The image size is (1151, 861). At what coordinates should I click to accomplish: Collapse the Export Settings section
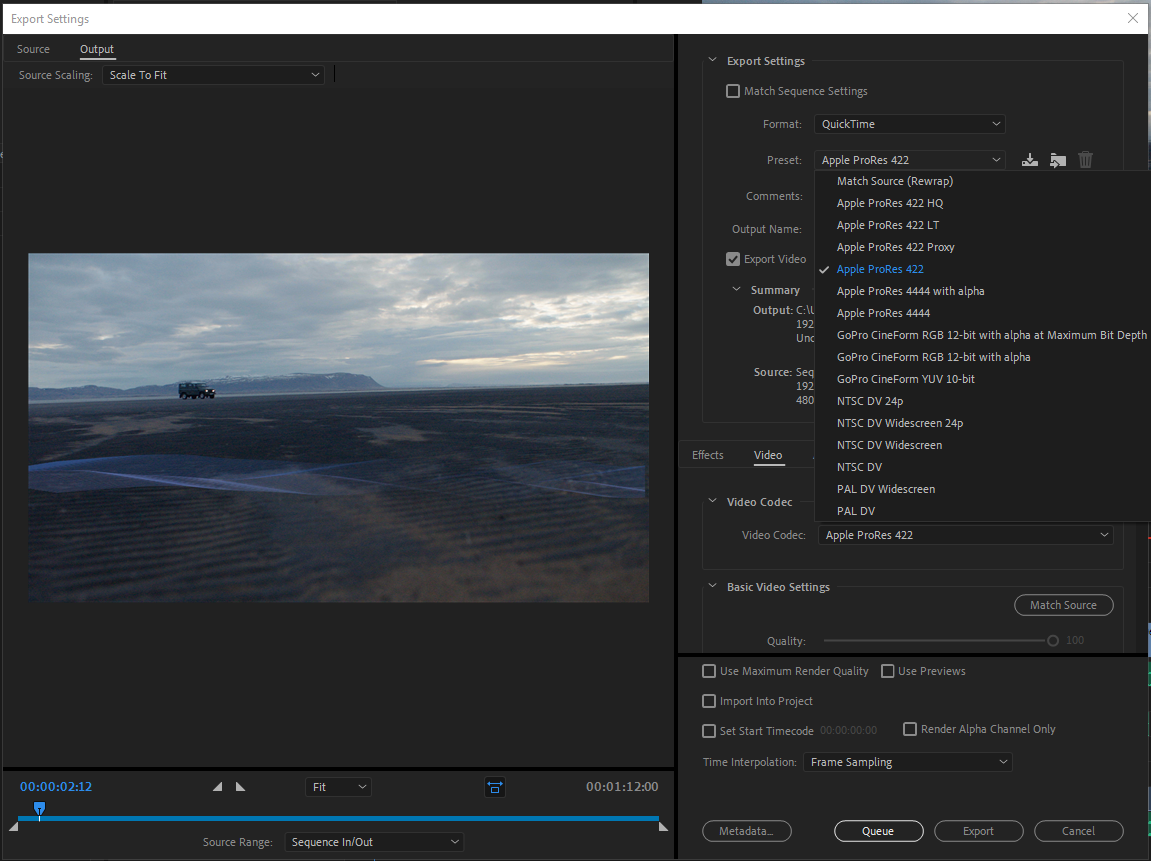(712, 60)
